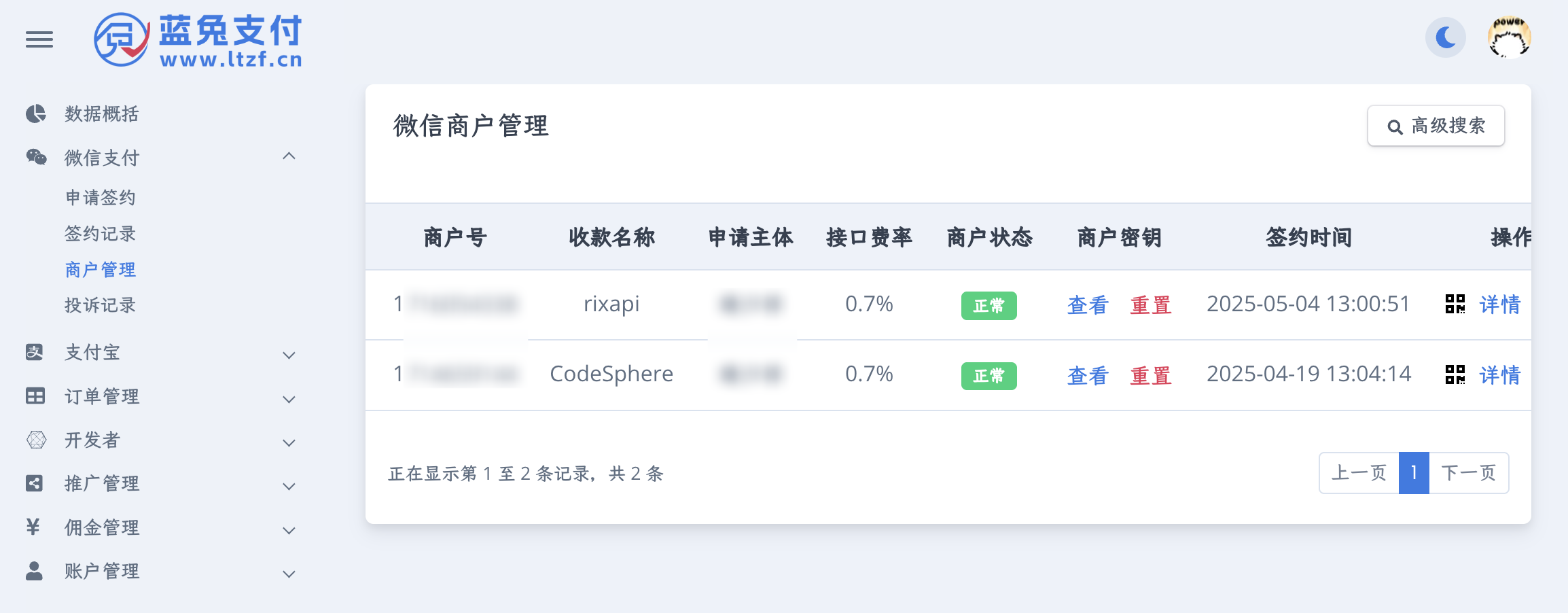Open 投诉记录 submenu item
The height and width of the screenshot is (613, 1568).
point(101,305)
